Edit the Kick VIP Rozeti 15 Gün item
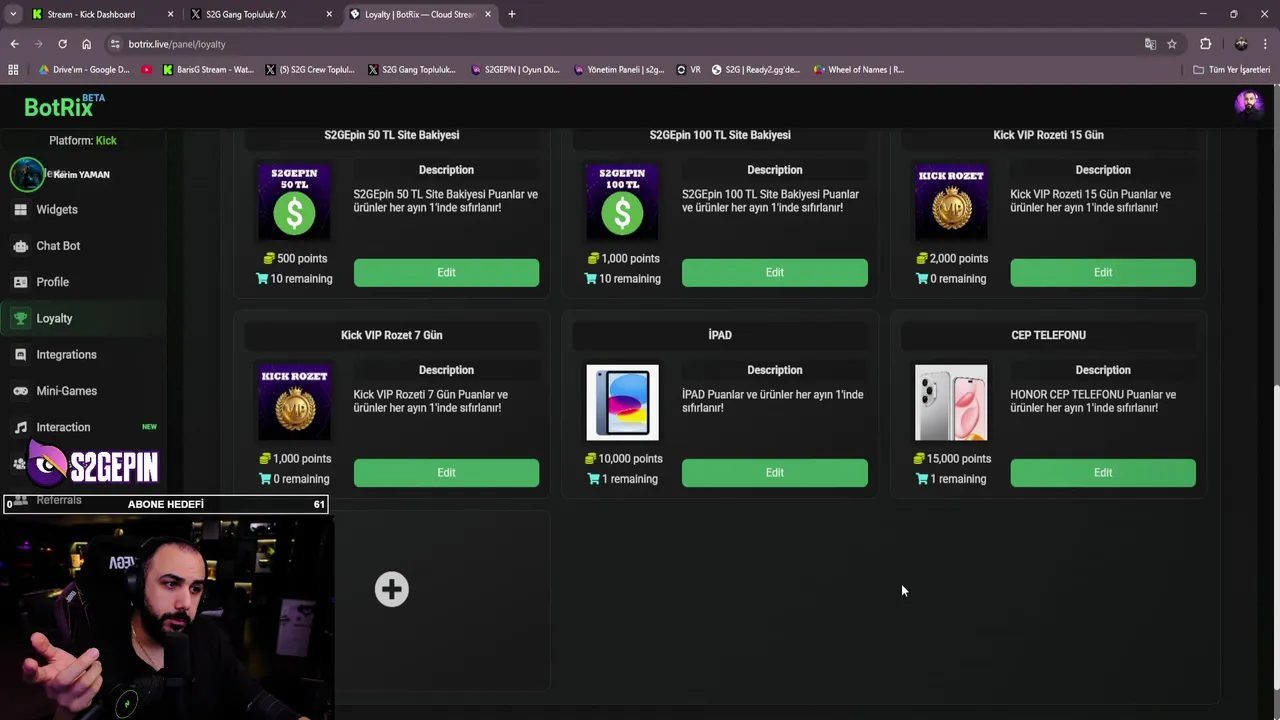1280x720 pixels. click(x=1102, y=272)
